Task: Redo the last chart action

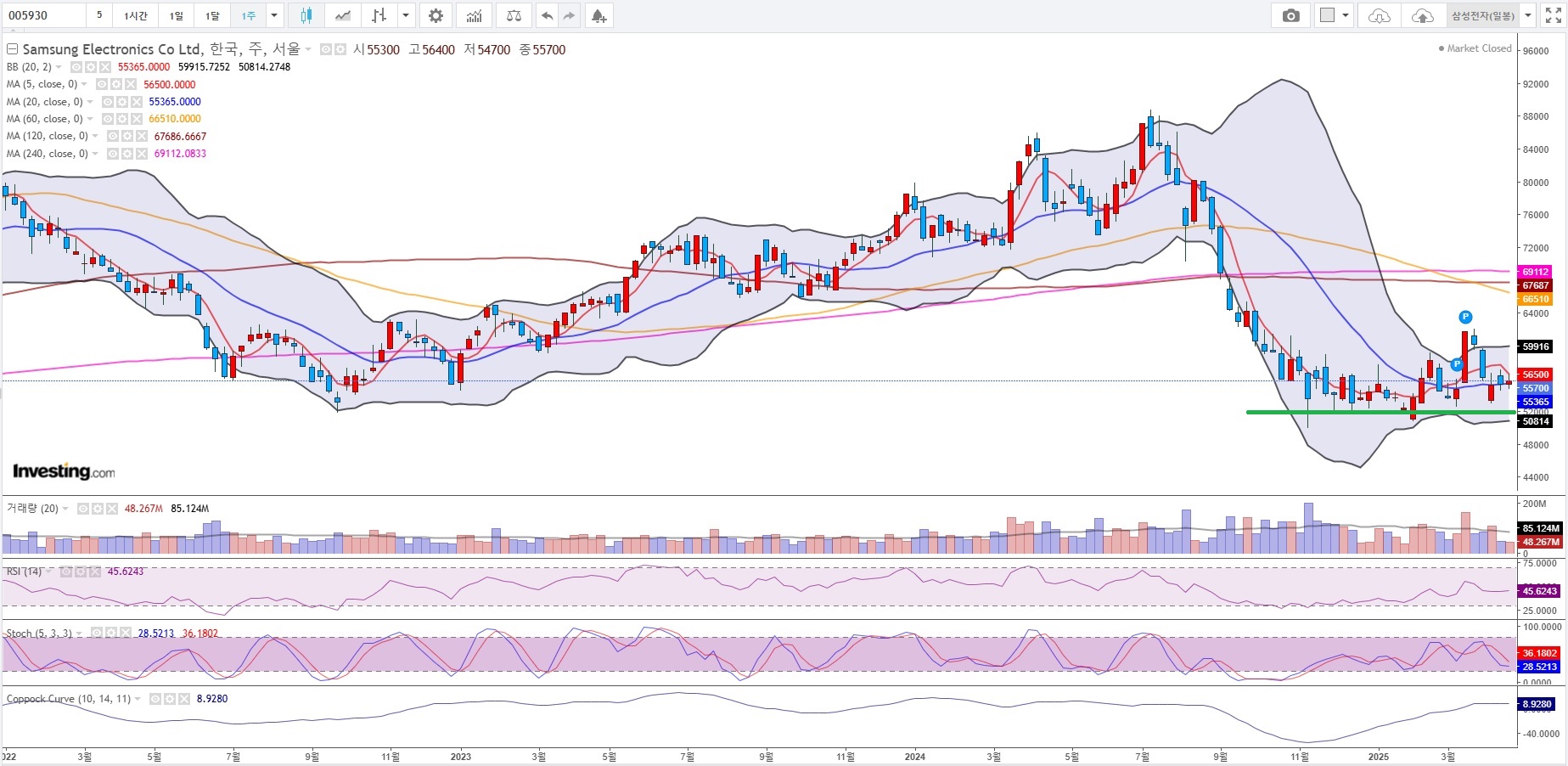Action: 569,15
